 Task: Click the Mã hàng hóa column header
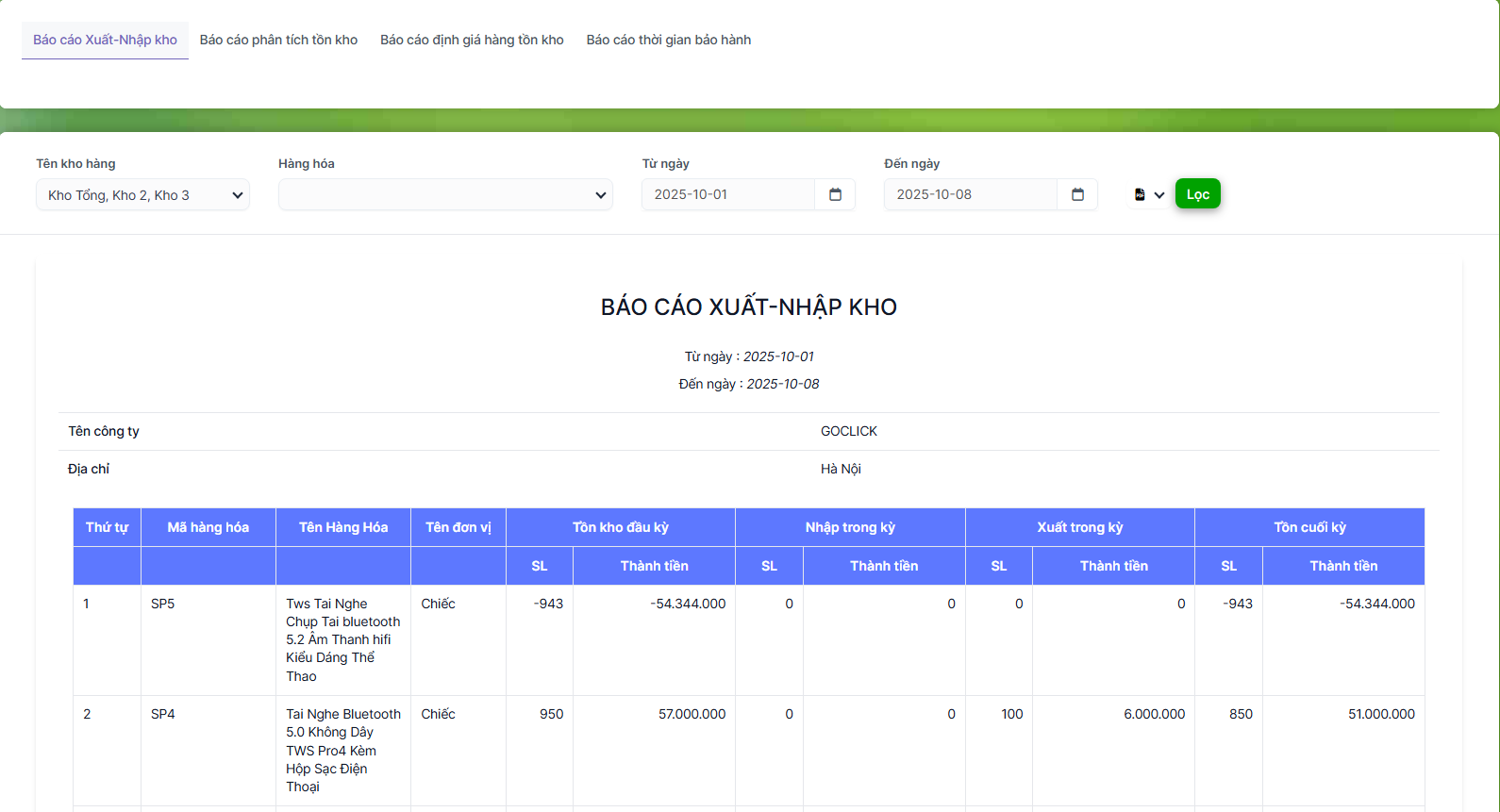click(208, 527)
